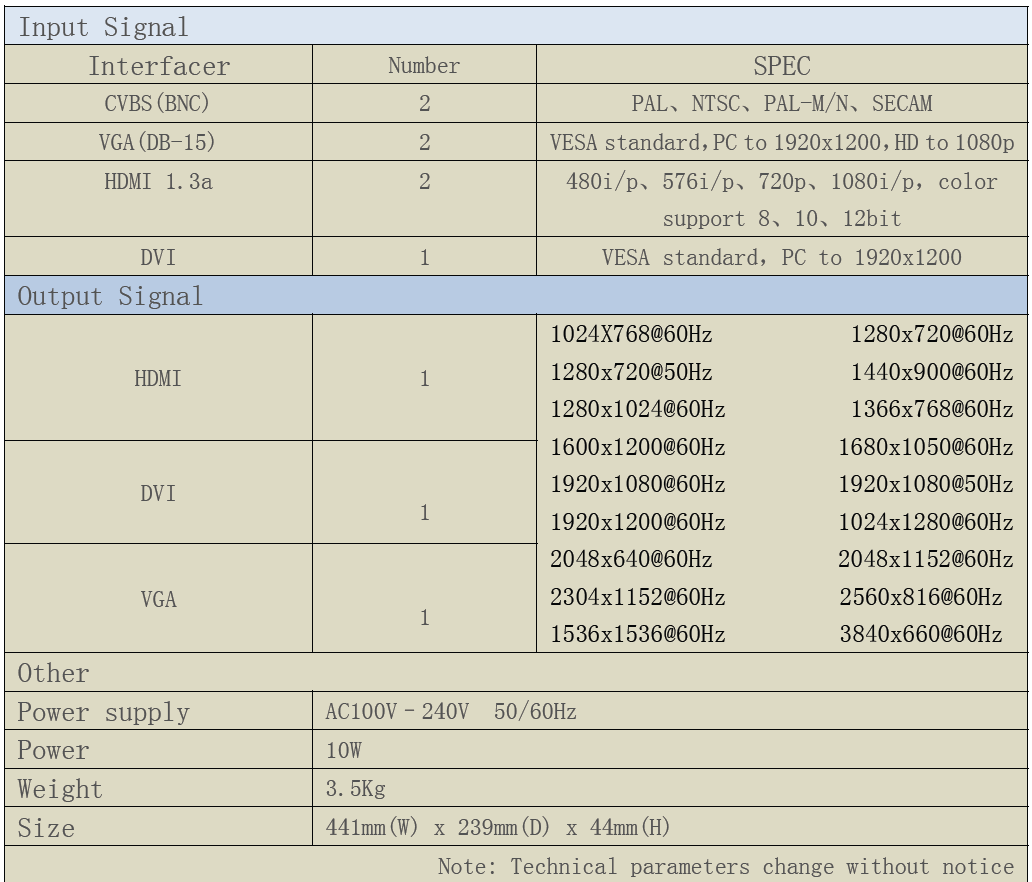This screenshot has width=1032, height=882.
Task: Click '2048x1152@60Hz' resolution
Action: (925, 559)
